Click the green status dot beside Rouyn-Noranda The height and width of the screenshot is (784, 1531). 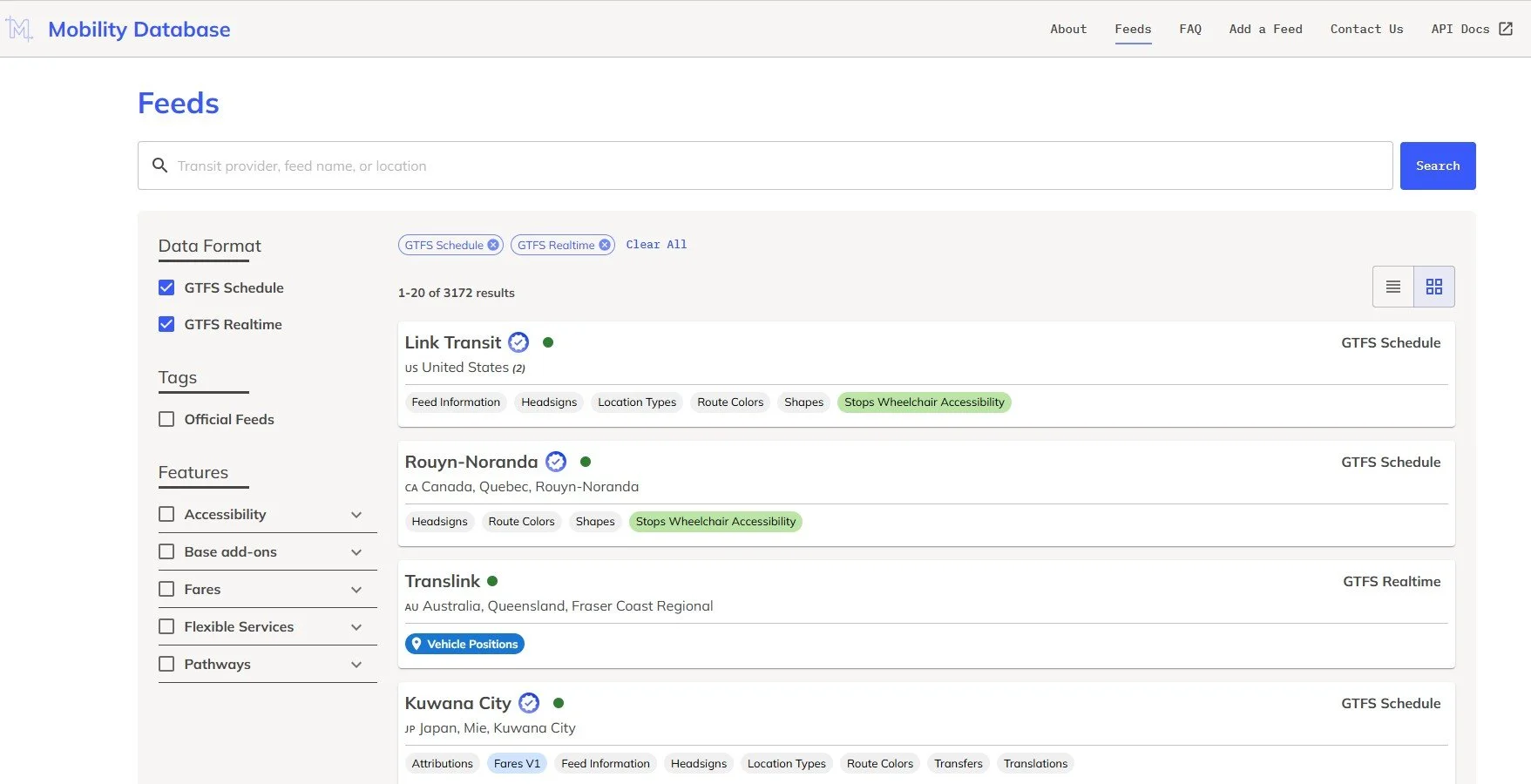point(586,462)
